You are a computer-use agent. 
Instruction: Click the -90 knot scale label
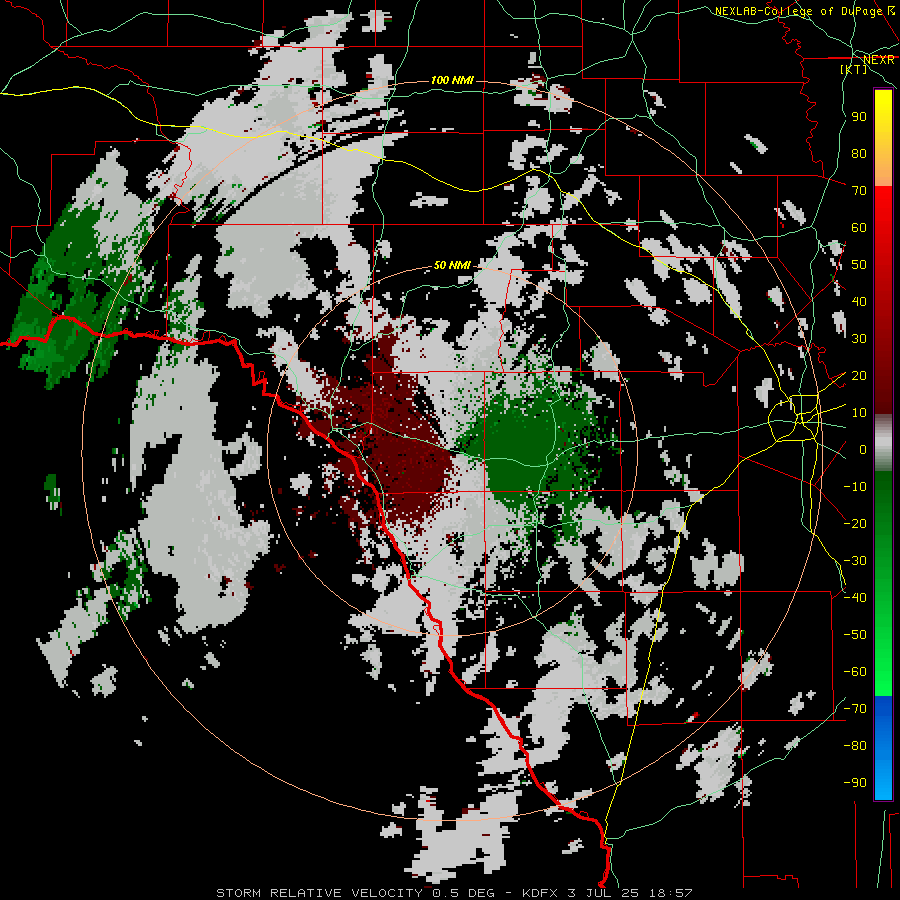coord(855,783)
